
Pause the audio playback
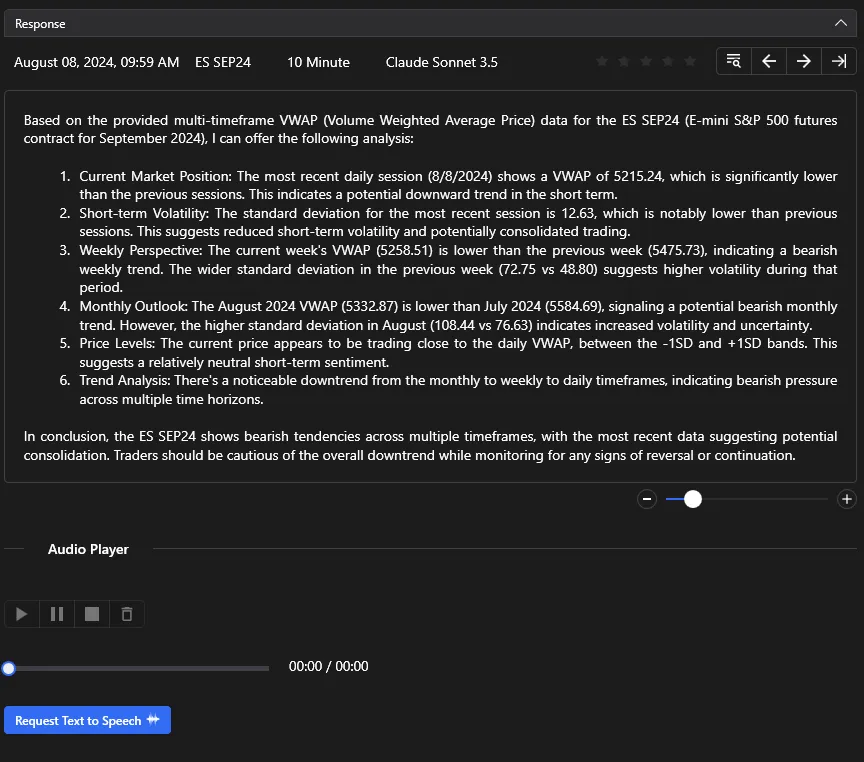pyautogui.click(x=57, y=614)
